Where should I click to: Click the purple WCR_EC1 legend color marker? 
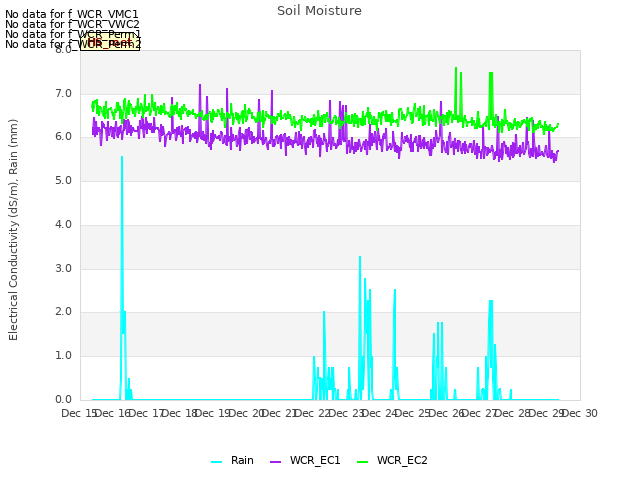276,462
